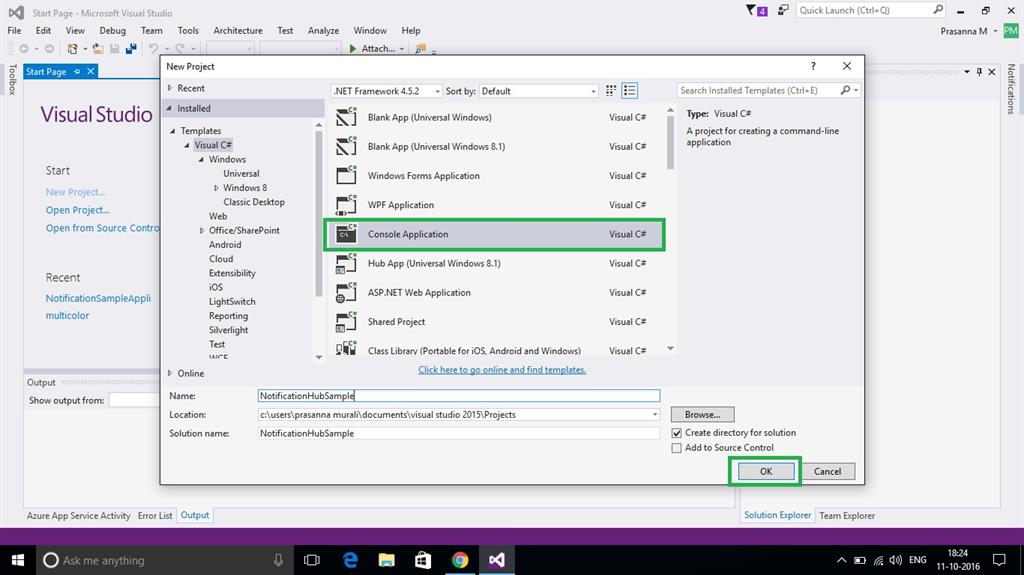Click the Cortana Ask me anything box
The height and width of the screenshot is (575, 1024).
163,560
